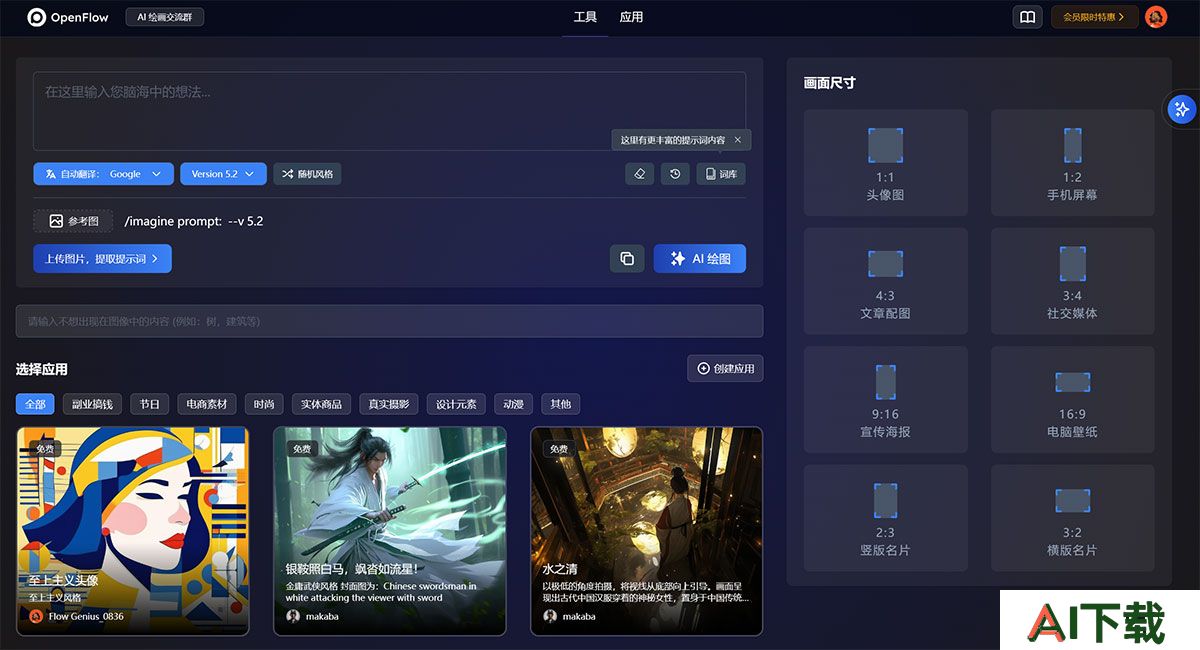Open auto-translate Google dropdown

coord(104,174)
